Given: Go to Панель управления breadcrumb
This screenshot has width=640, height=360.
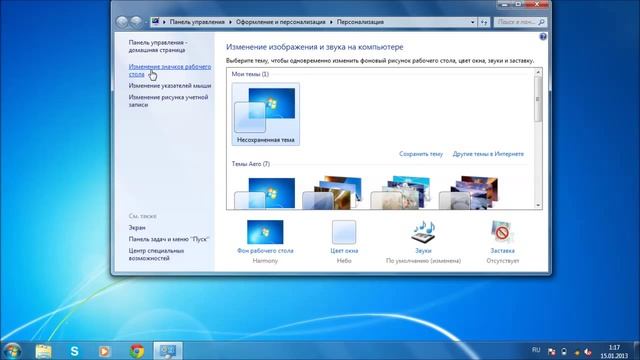Looking at the screenshot, I should click(197, 22).
